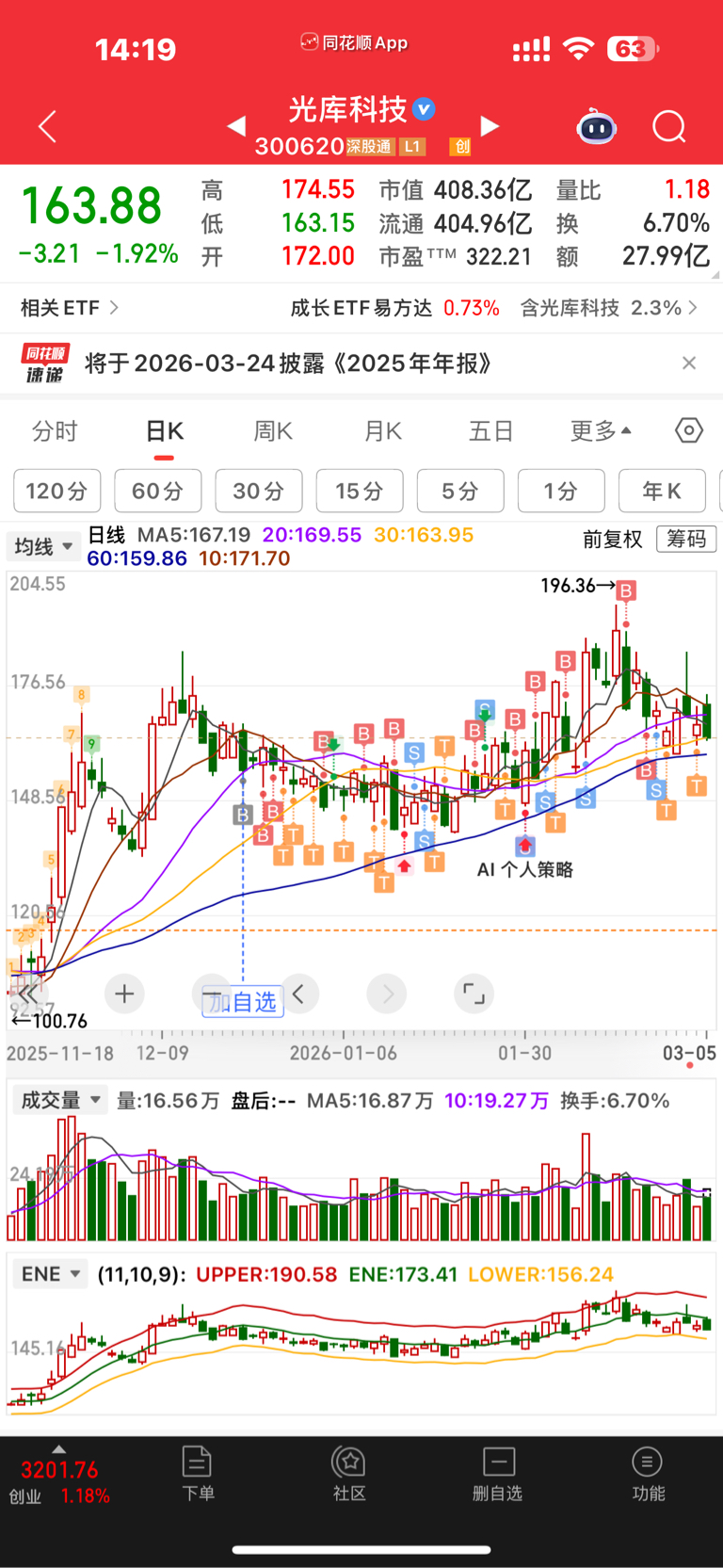Toggle 筹码 chip distribution
This screenshot has height=1568, width=723.
point(686,539)
